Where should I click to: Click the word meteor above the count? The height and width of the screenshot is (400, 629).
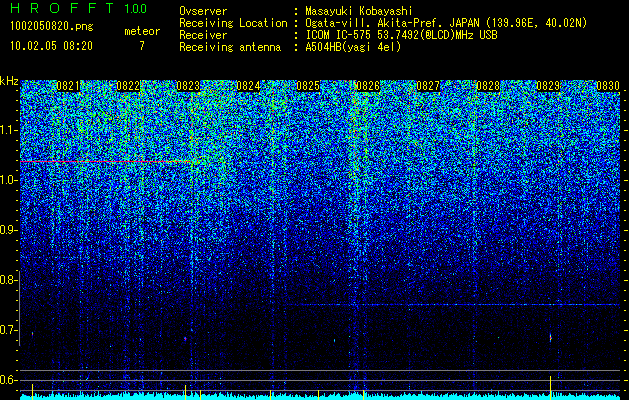coord(142,31)
